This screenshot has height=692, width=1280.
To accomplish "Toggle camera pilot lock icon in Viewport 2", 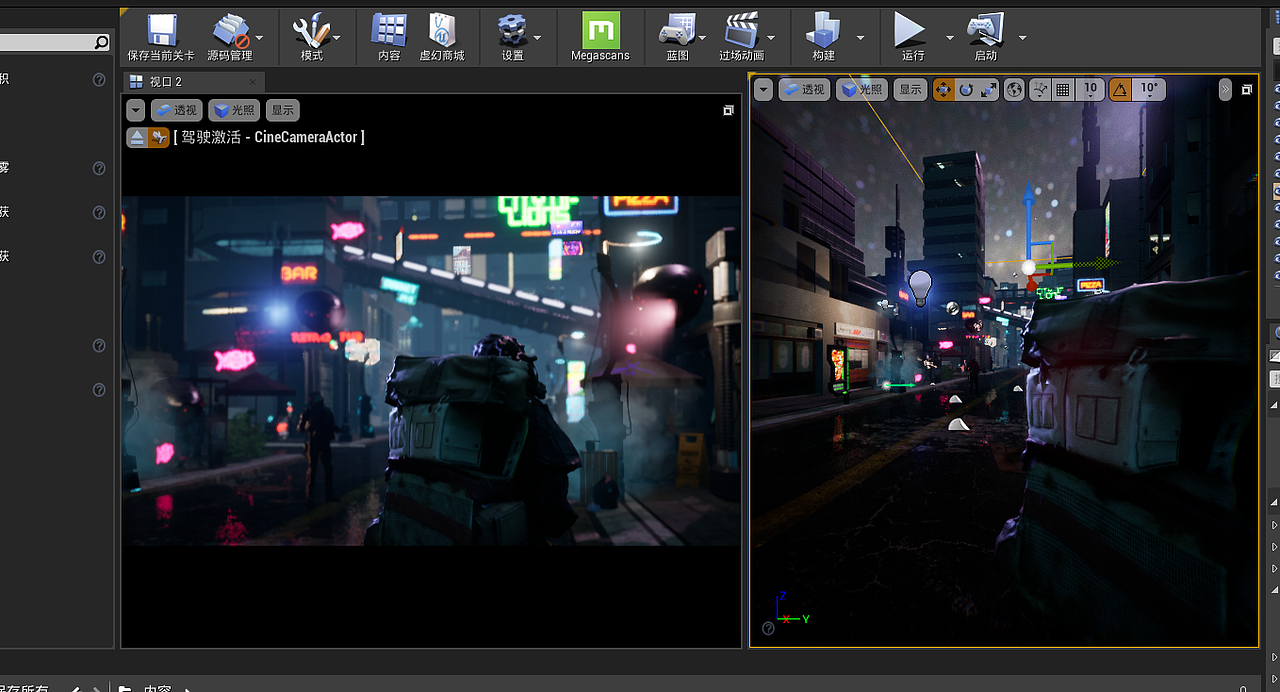I will pos(159,138).
